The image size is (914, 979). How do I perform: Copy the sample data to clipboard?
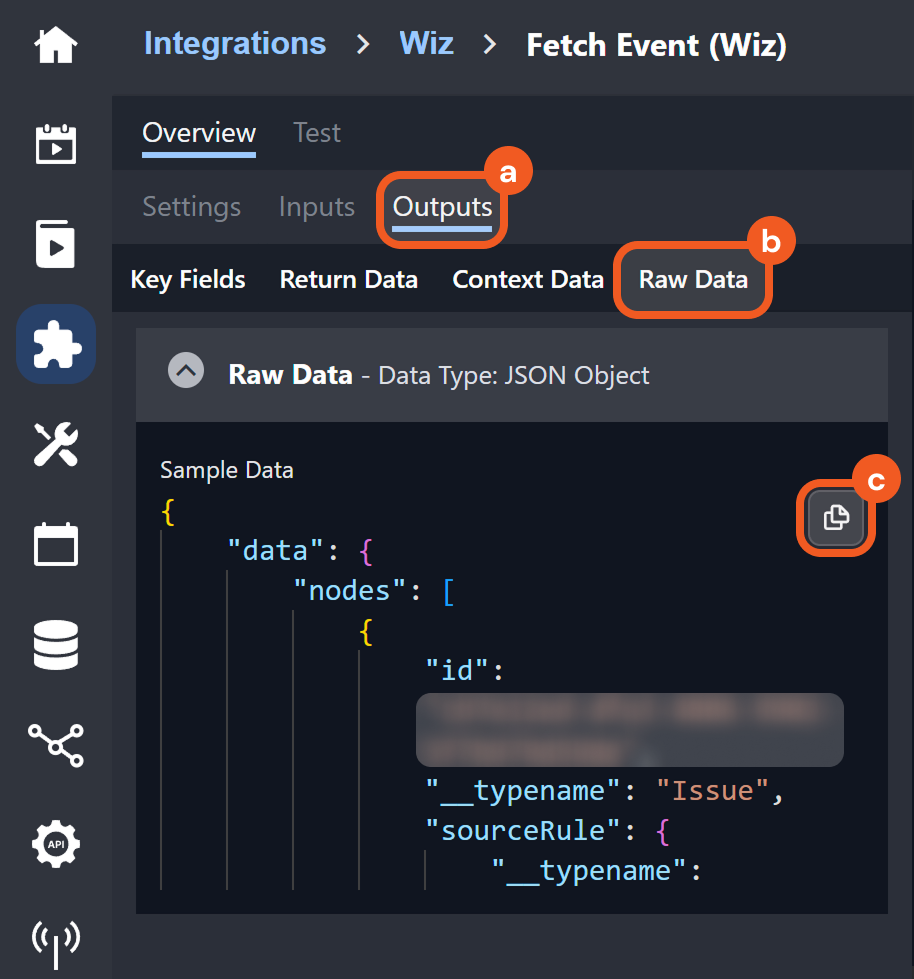[x=836, y=517]
